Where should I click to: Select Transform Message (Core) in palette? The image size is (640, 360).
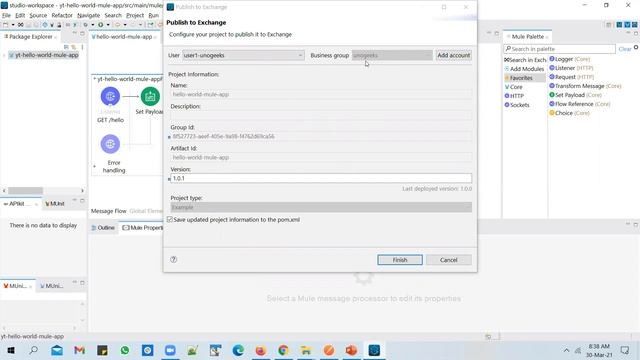585,86
